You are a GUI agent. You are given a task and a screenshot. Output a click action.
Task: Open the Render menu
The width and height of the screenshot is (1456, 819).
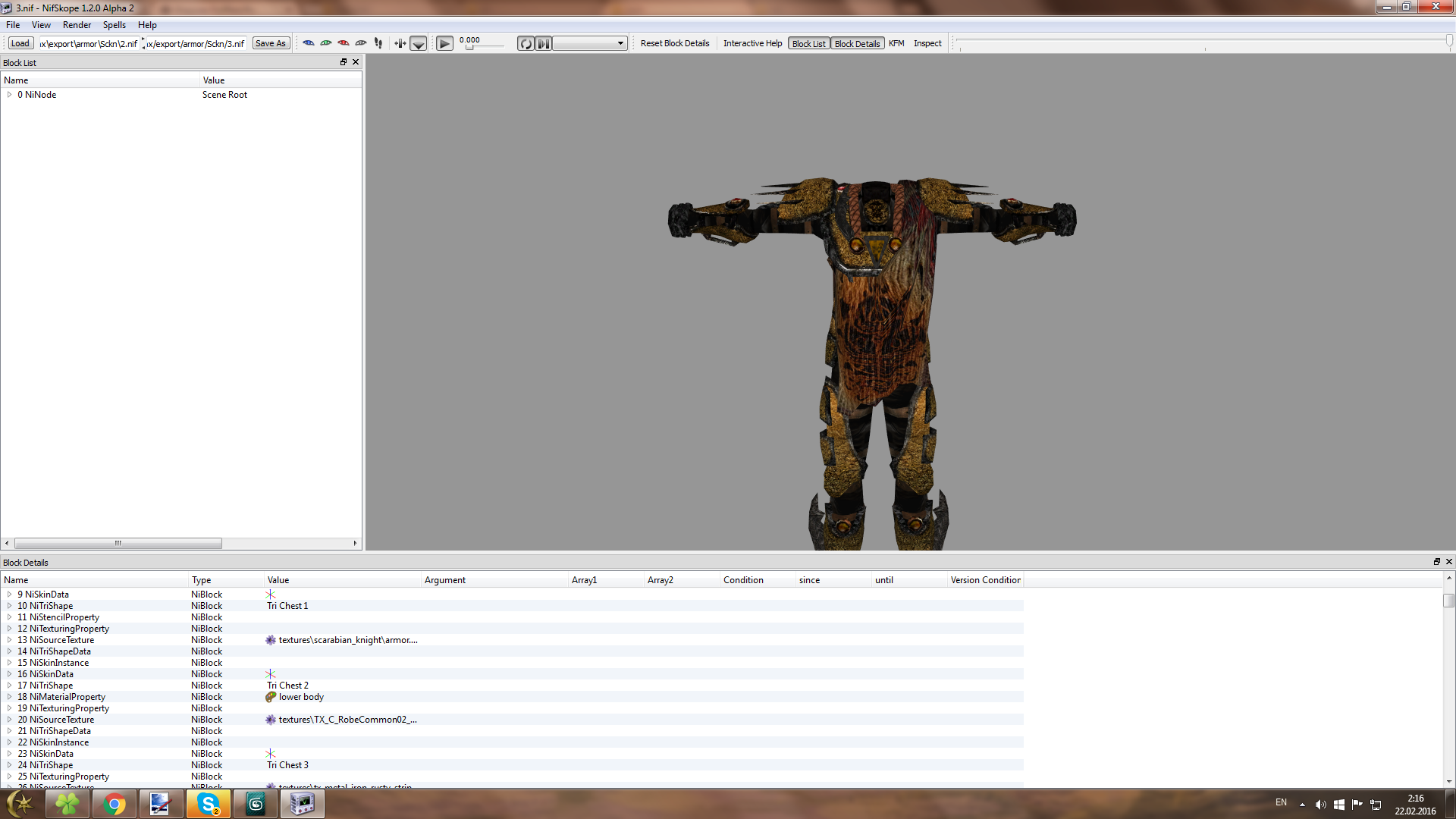point(77,25)
